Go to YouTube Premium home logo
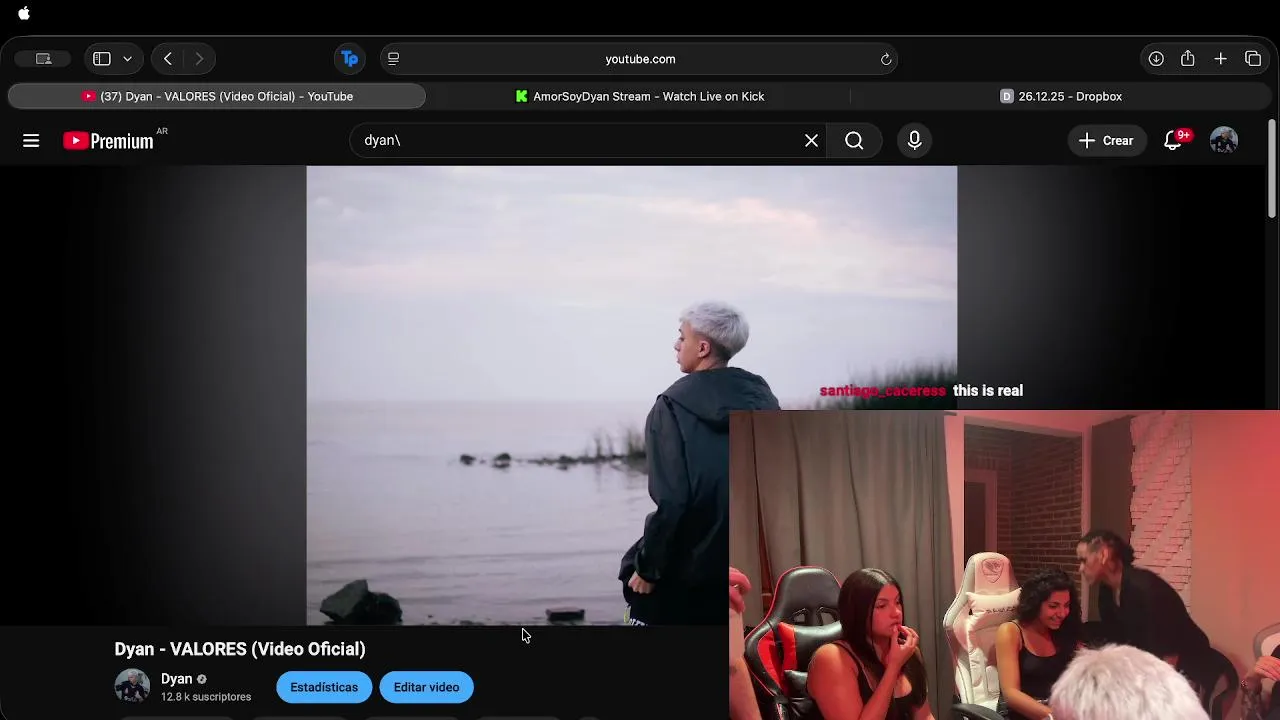This screenshot has width=1280, height=720. pos(108,141)
